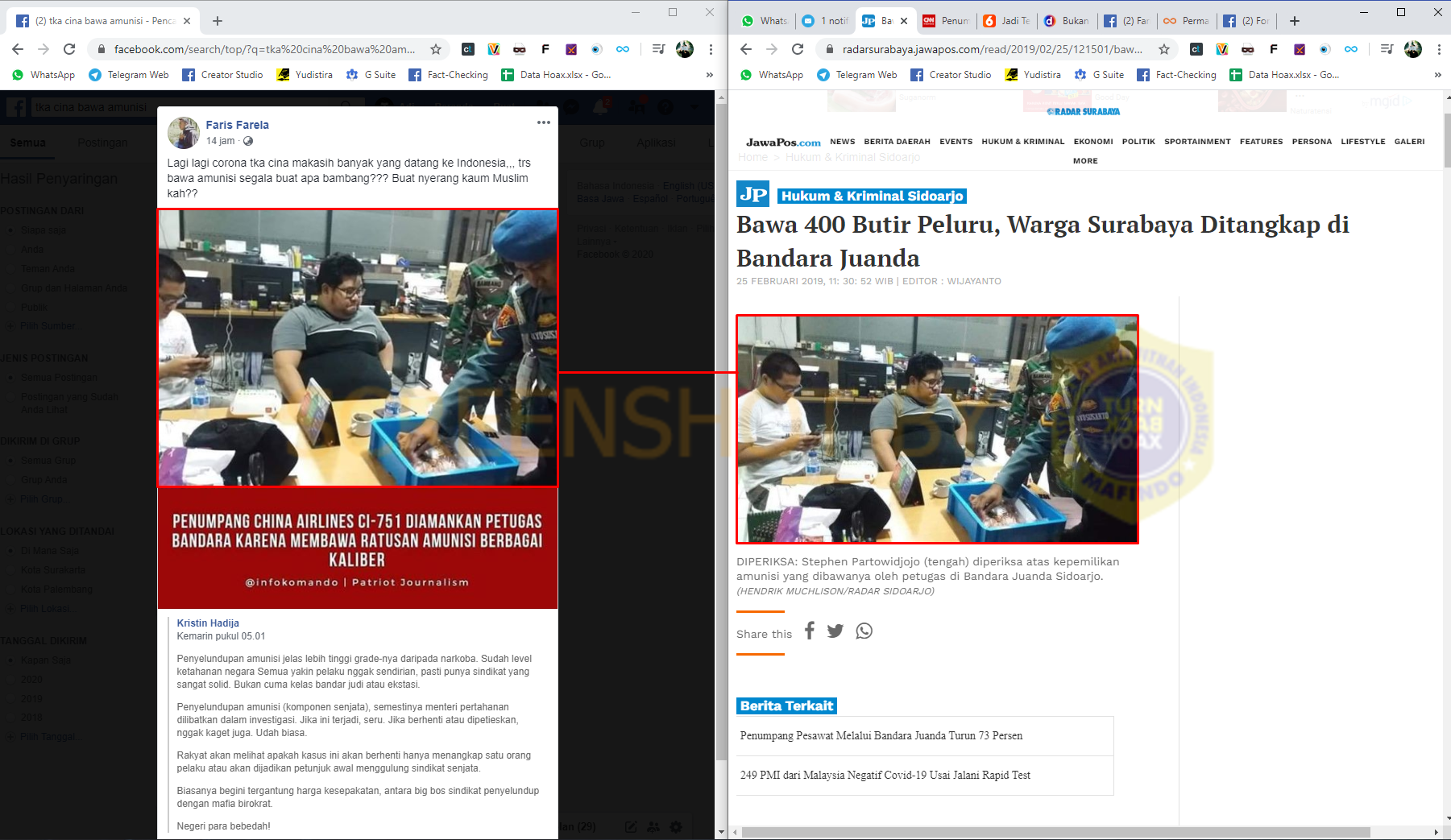Switch to the CNN 'Penum' tab

click(x=946, y=21)
